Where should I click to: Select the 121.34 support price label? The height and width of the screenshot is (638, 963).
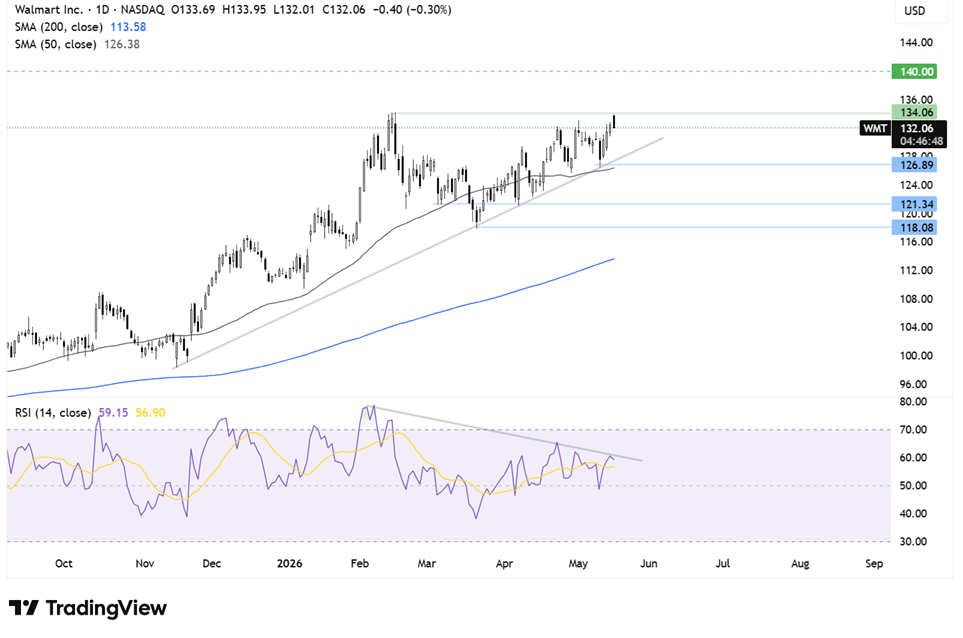click(x=914, y=204)
